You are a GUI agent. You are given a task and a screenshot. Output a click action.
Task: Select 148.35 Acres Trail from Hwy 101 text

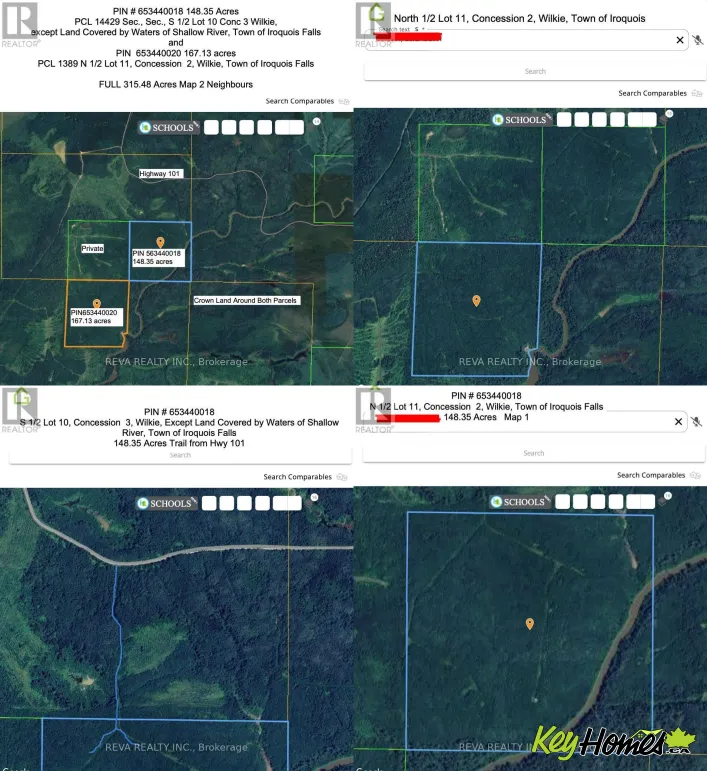(x=179, y=443)
